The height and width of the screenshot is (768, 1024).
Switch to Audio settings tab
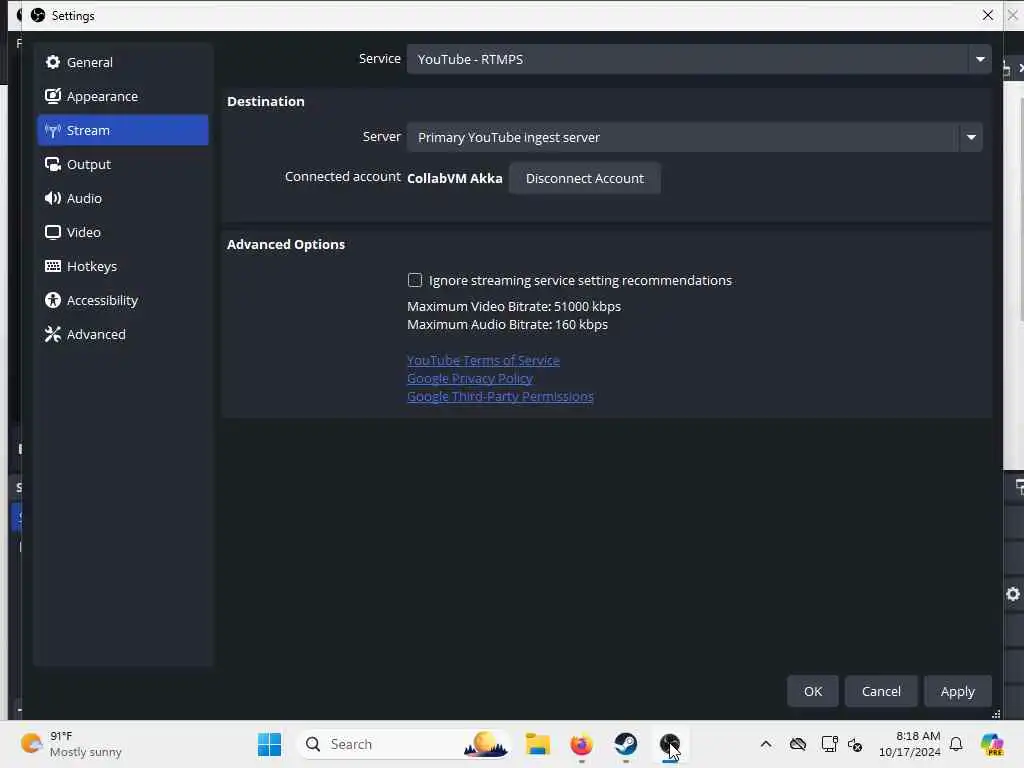tap(123, 198)
